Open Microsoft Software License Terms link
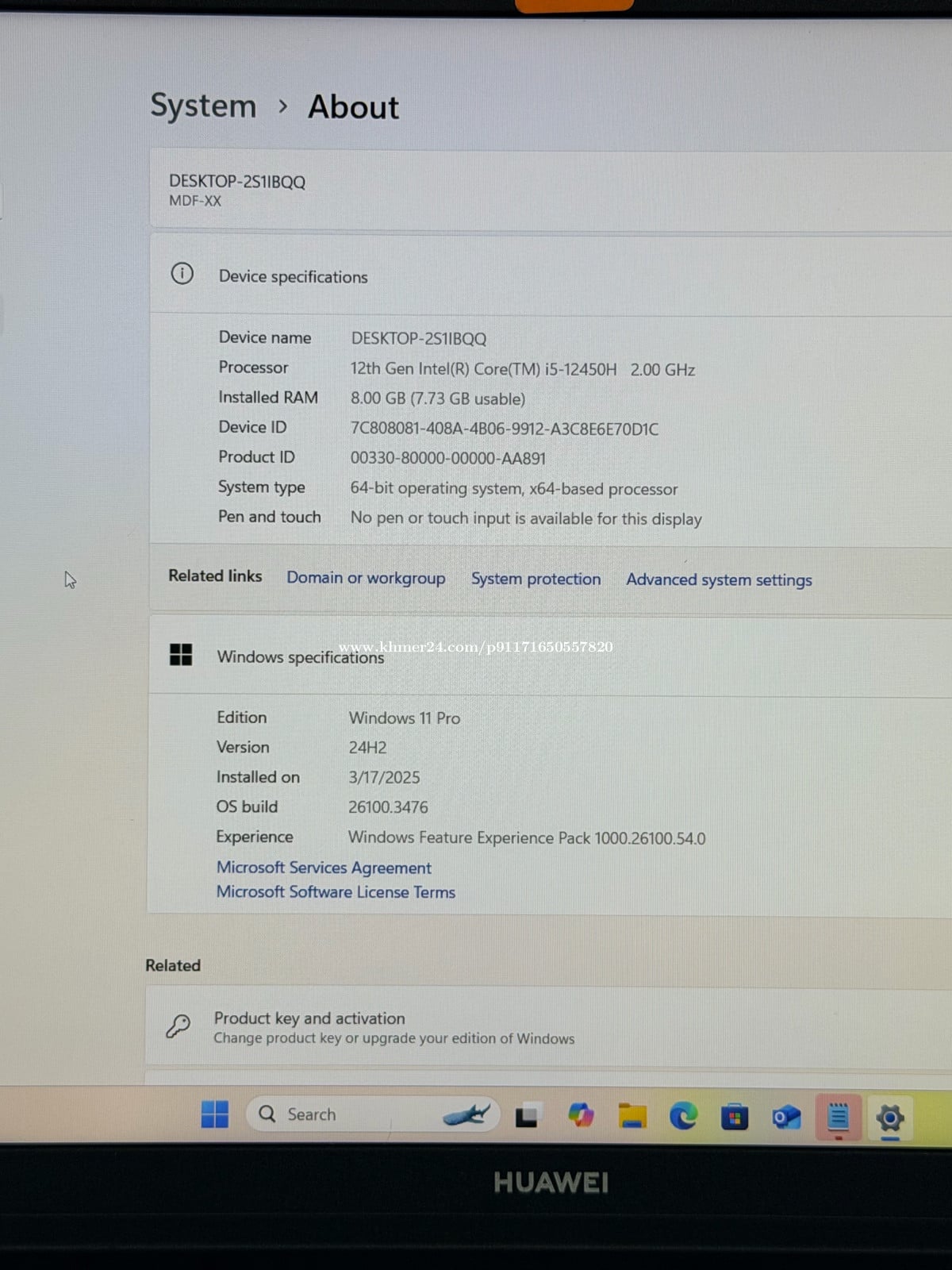This screenshot has height=1270, width=952. click(x=336, y=892)
